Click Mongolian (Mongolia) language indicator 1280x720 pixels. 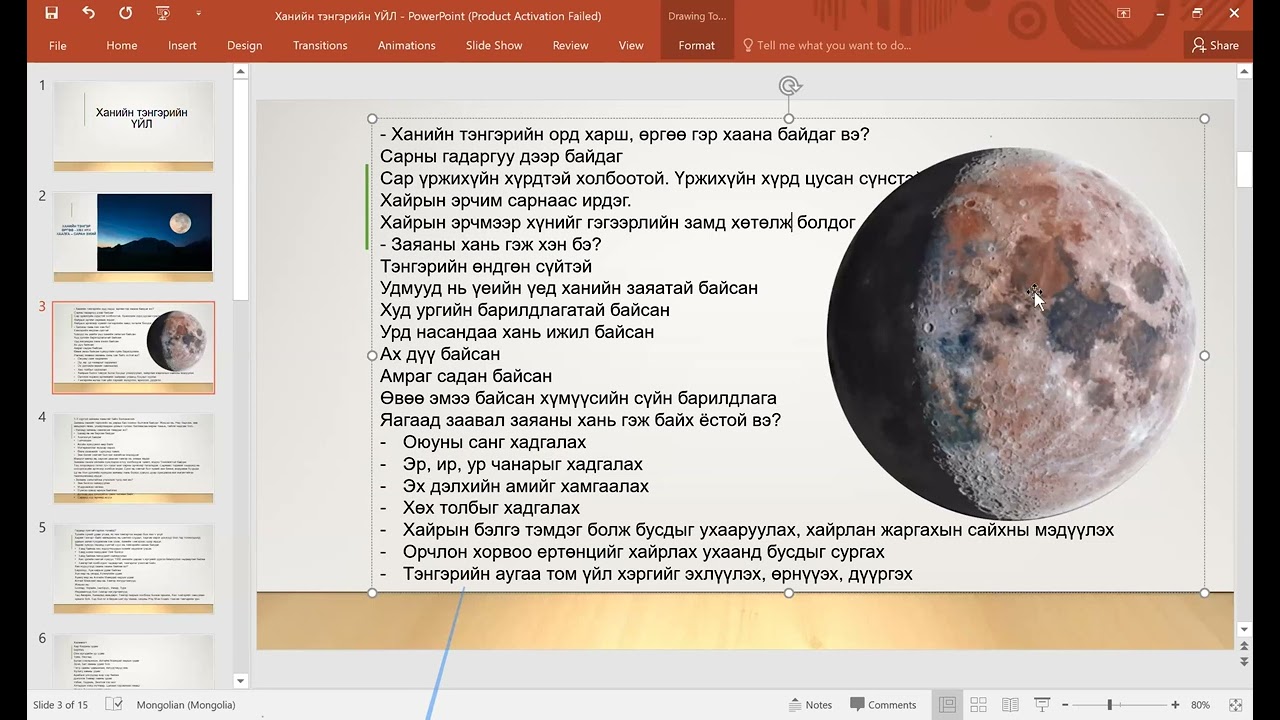(186, 705)
